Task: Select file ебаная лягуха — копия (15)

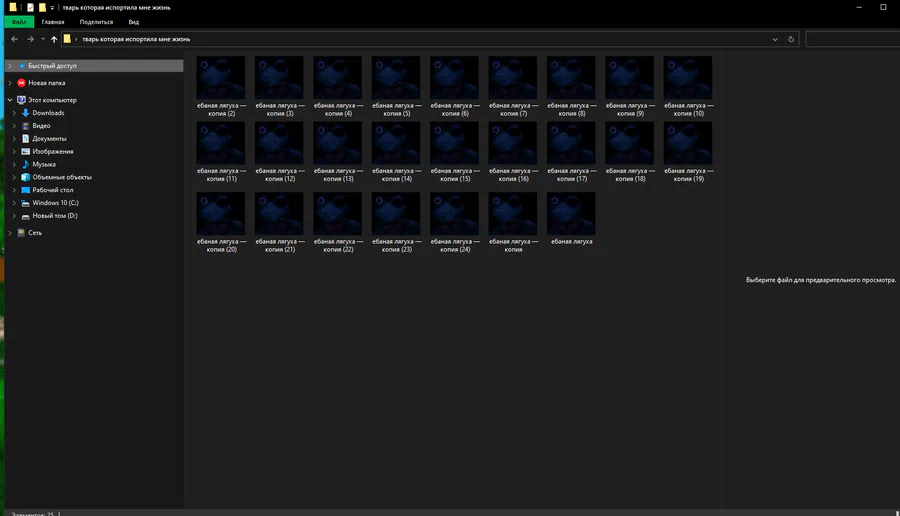Action: (x=455, y=152)
